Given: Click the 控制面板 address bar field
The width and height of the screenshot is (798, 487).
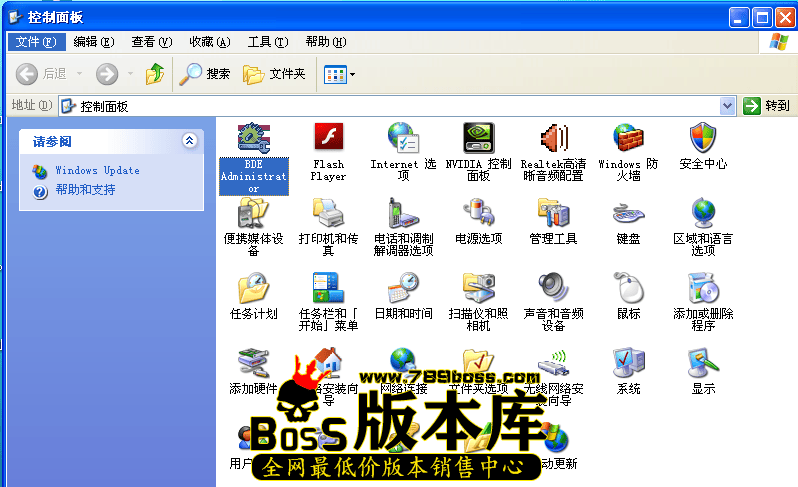Looking at the screenshot, I should click(x=390, y=106).
